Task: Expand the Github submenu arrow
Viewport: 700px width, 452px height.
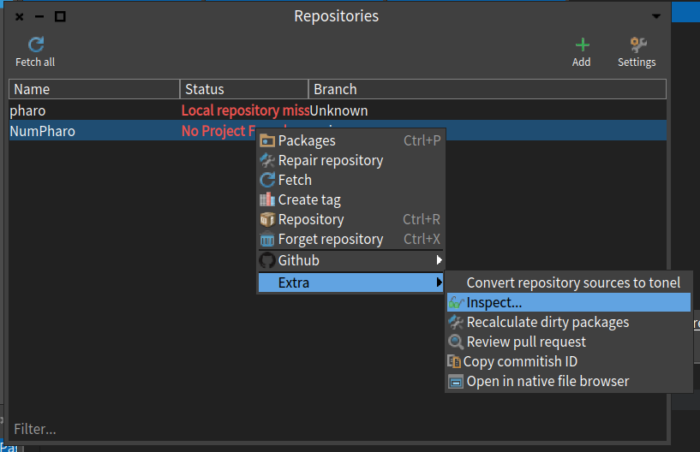Action: [439, 260]
